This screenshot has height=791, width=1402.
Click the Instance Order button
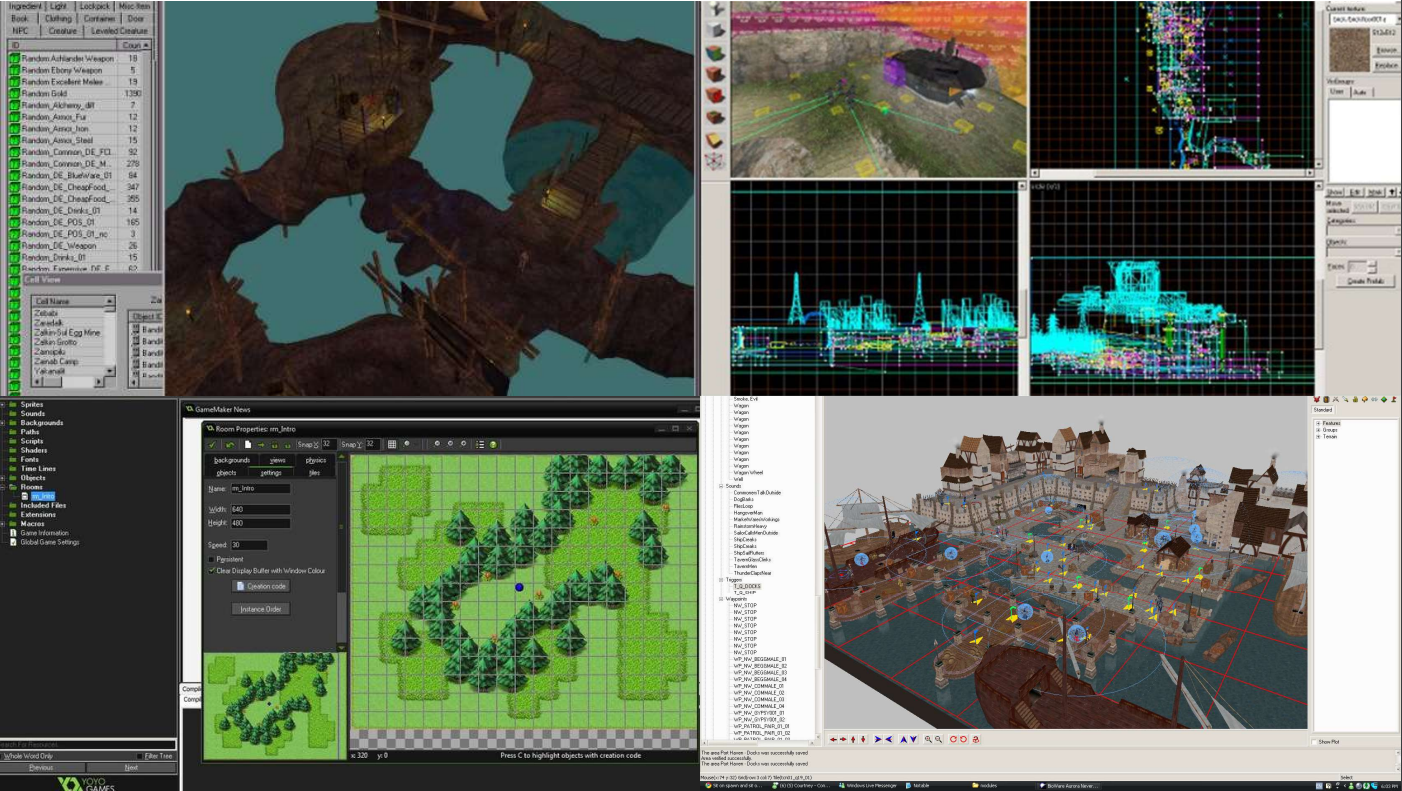point(261,609)
